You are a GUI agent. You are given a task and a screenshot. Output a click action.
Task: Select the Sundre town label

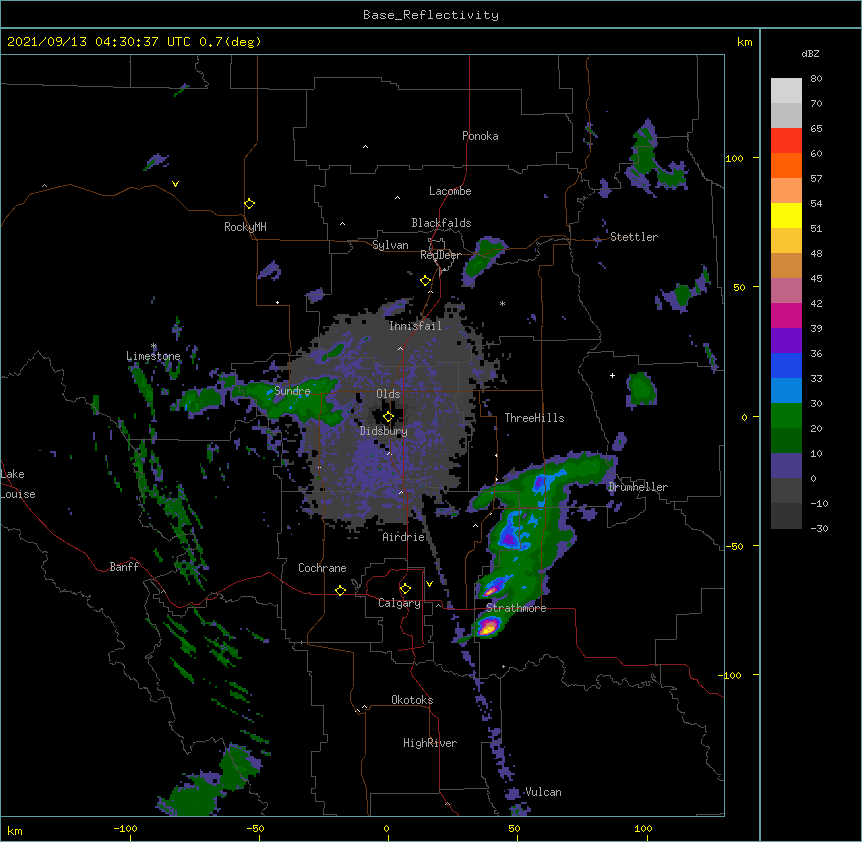292,391
